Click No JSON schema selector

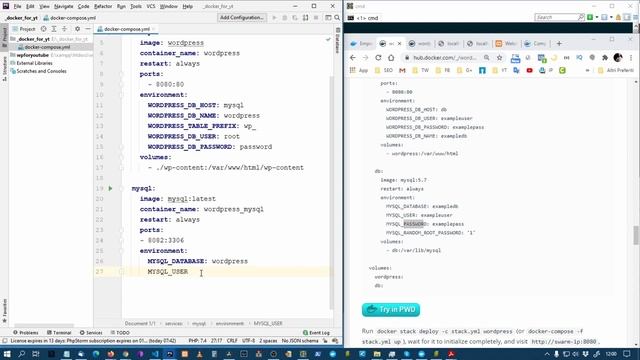[x=300, y=340]
